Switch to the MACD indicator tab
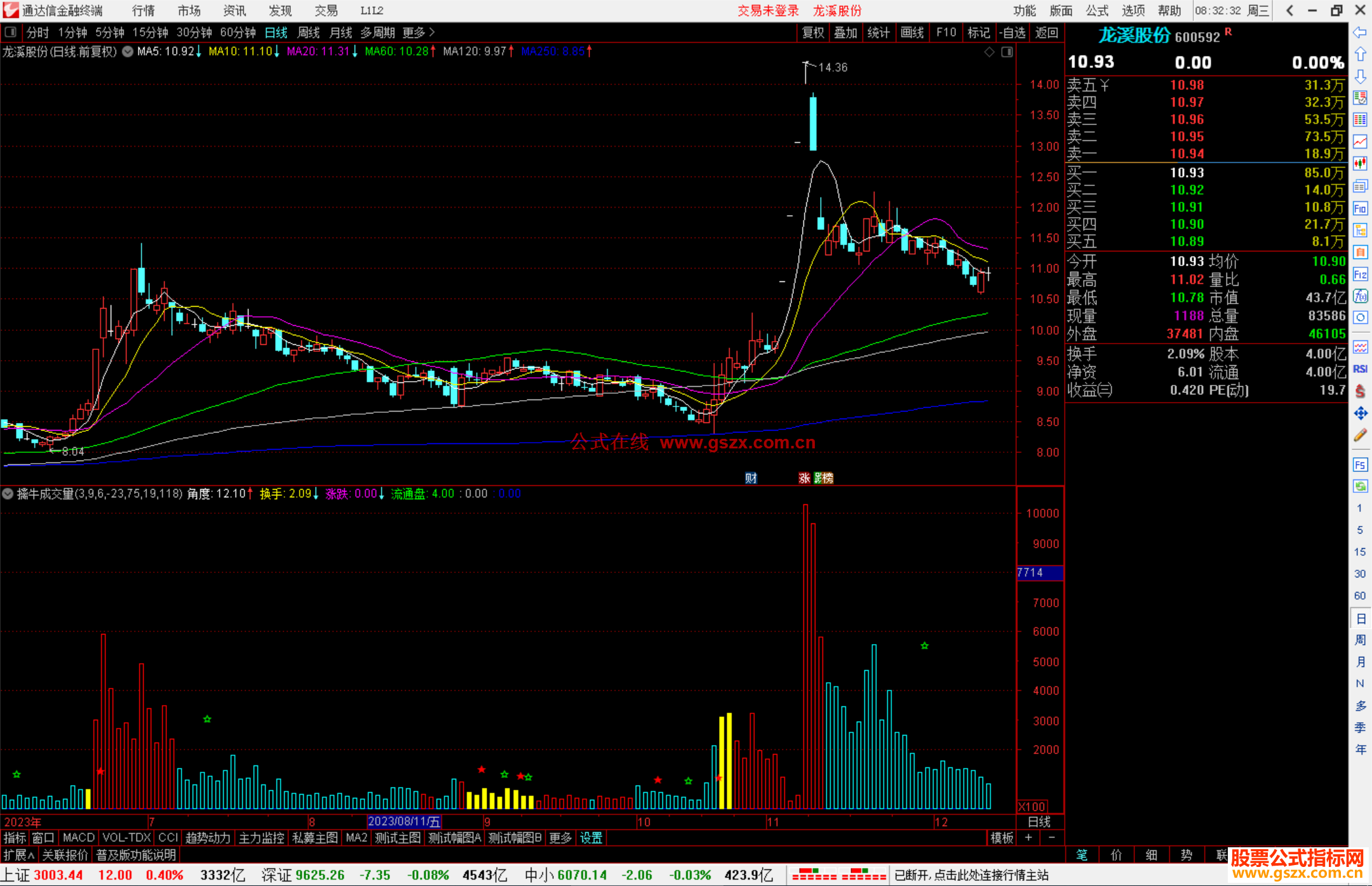 point(79,838)
